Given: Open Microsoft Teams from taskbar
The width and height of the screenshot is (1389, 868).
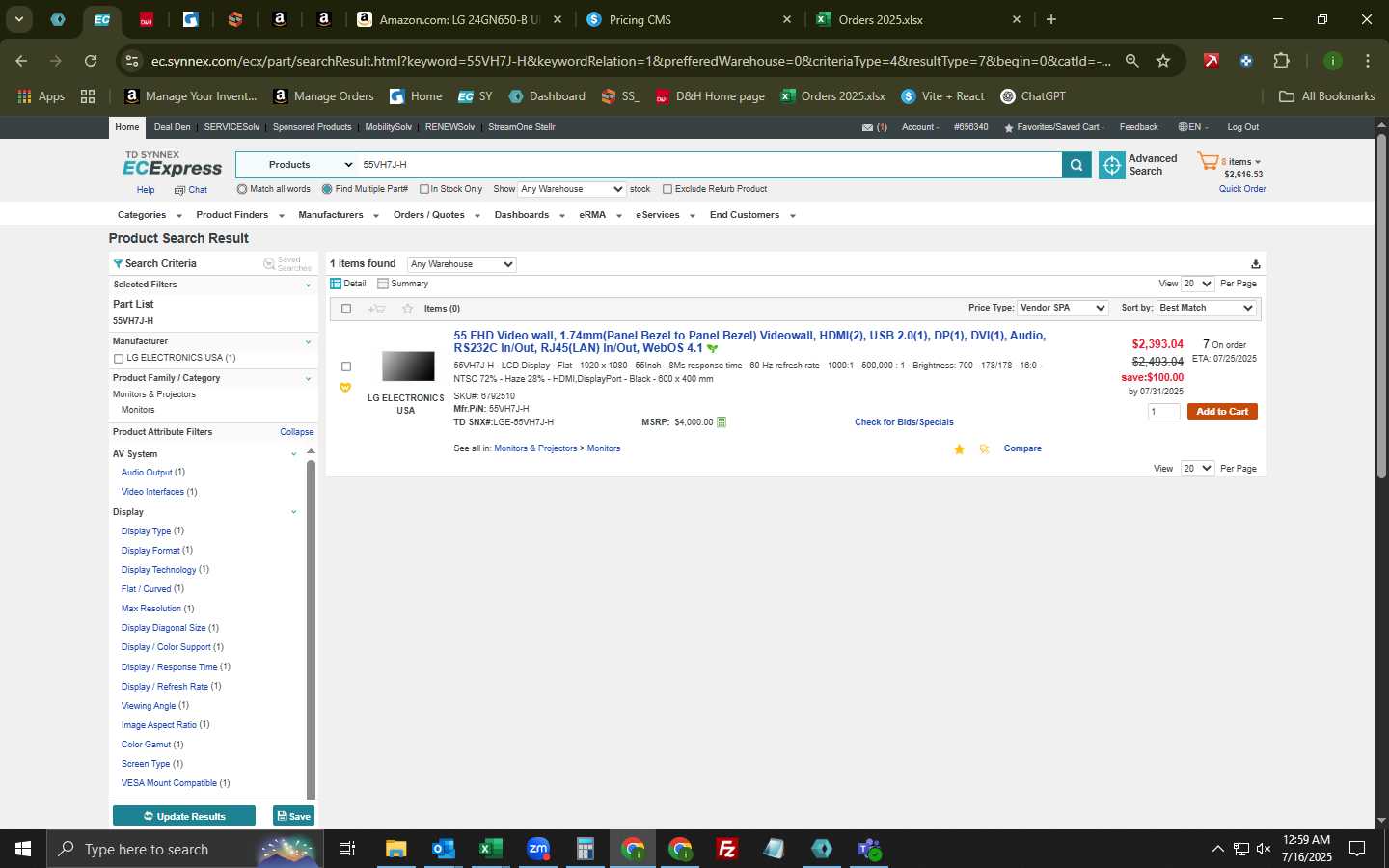Looking at the screenshot, I should (869, 849).
